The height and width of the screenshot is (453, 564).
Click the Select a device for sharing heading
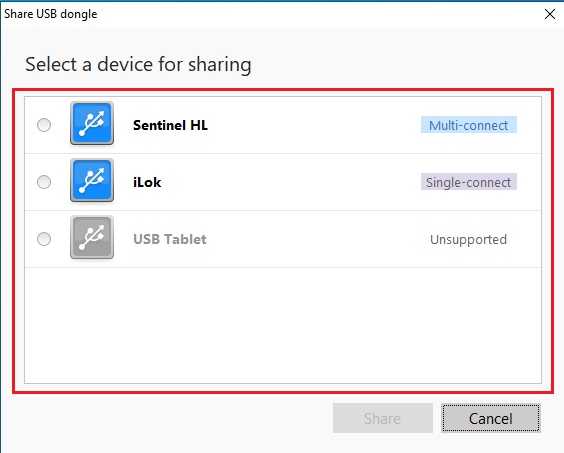(138, 65)
